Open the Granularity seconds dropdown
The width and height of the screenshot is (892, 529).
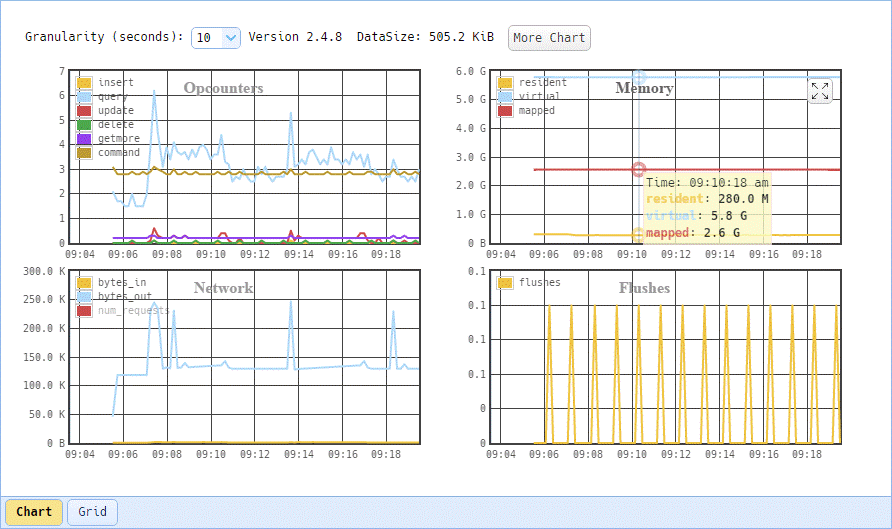[216, 38]
